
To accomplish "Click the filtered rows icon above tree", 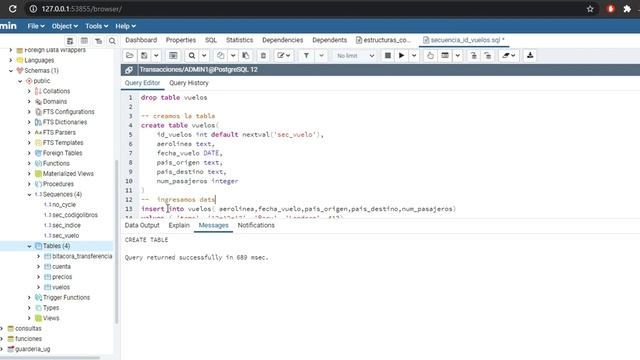I will 98,41.
